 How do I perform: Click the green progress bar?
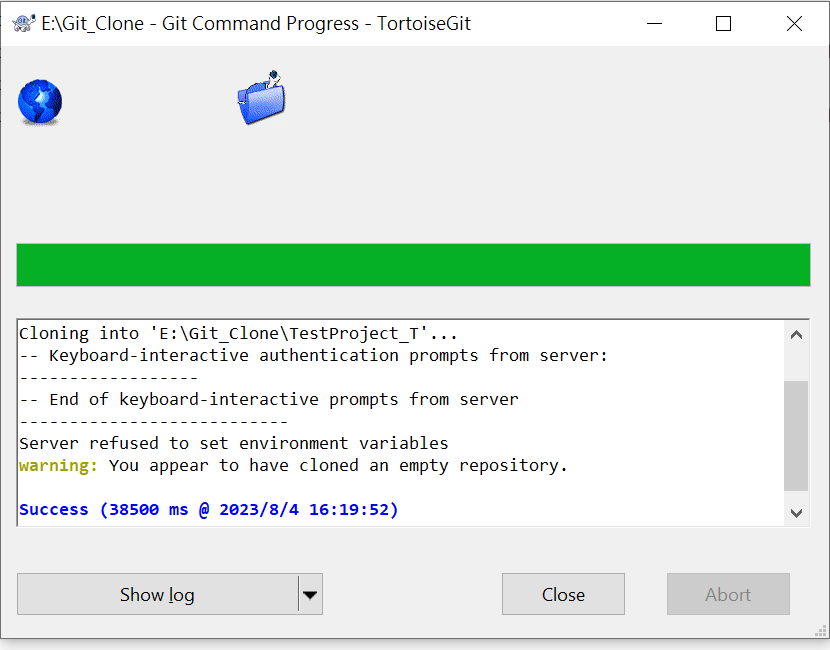(413, 265)
